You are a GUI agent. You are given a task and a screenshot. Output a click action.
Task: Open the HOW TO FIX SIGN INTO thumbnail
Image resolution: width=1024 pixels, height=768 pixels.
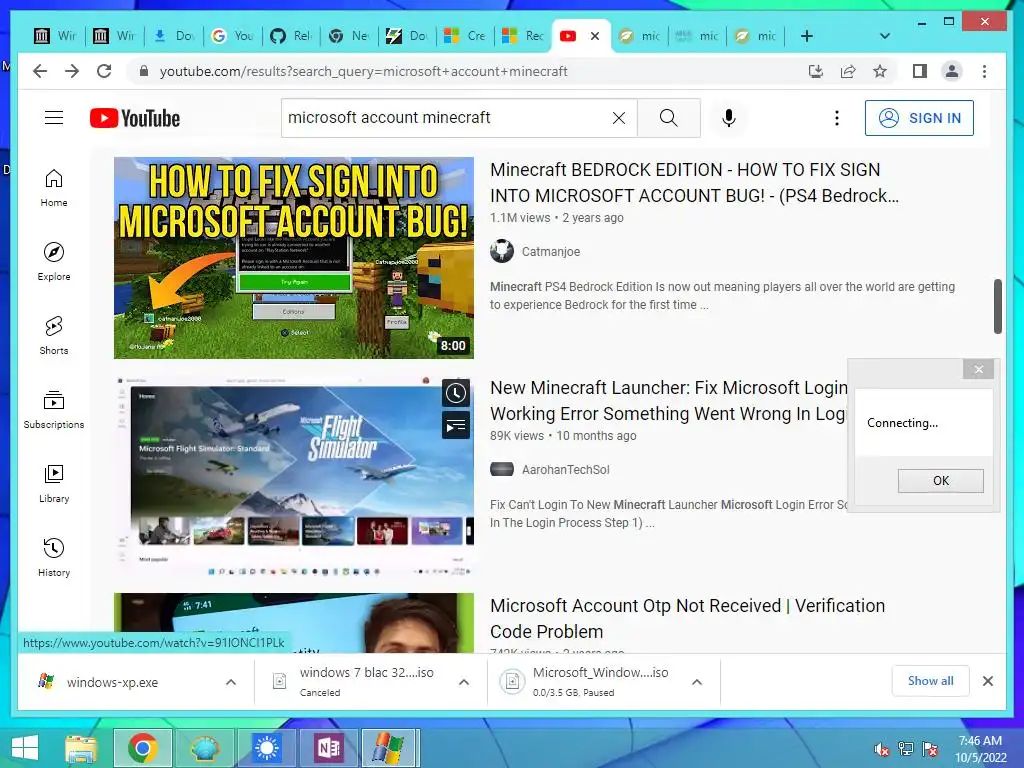(294, 258)
